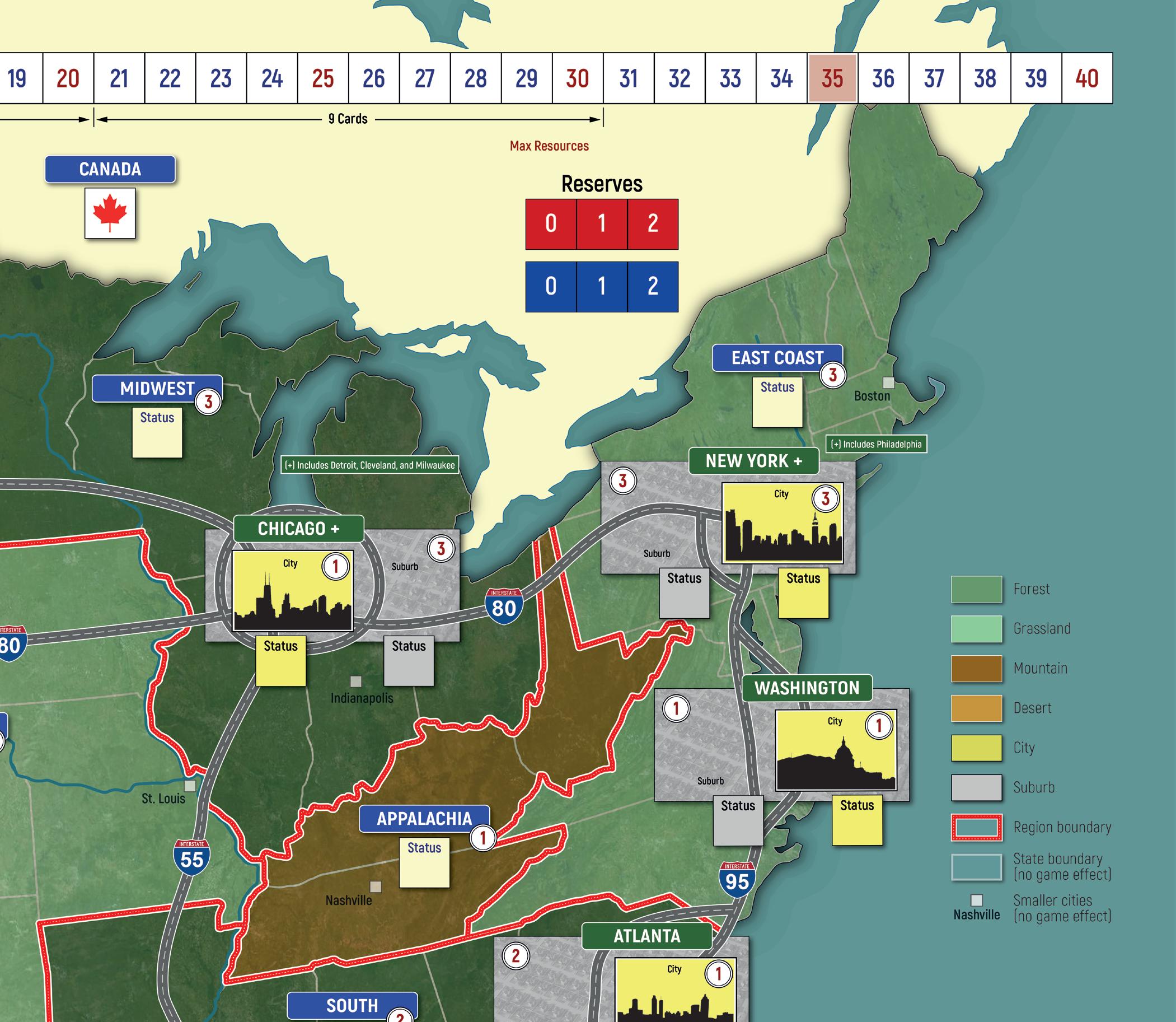Click the EAST COAST region label
Screen dimensions: 1176x1022
[x=777, y=358]
